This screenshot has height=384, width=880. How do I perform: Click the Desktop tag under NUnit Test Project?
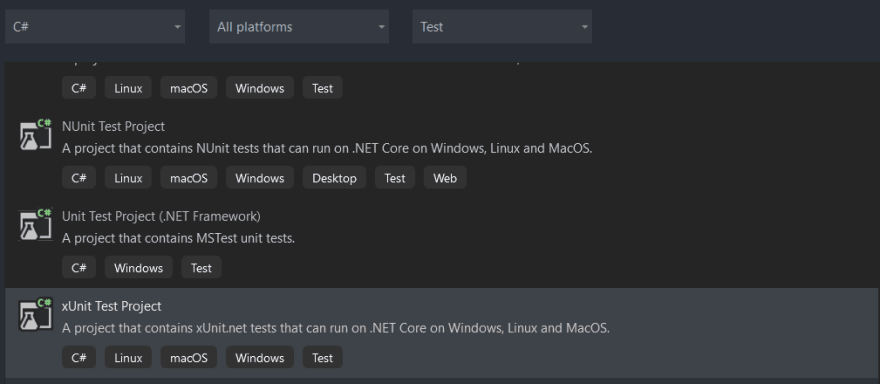(x=334, y=178)
